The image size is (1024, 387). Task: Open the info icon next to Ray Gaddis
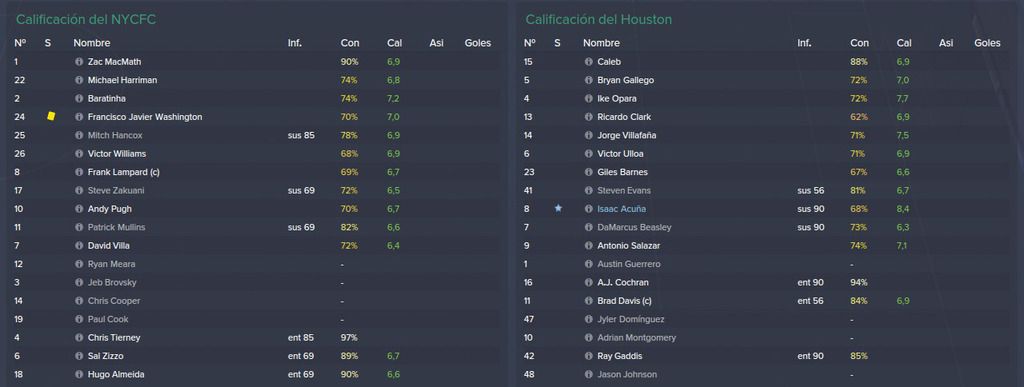(x=588, y=356)
